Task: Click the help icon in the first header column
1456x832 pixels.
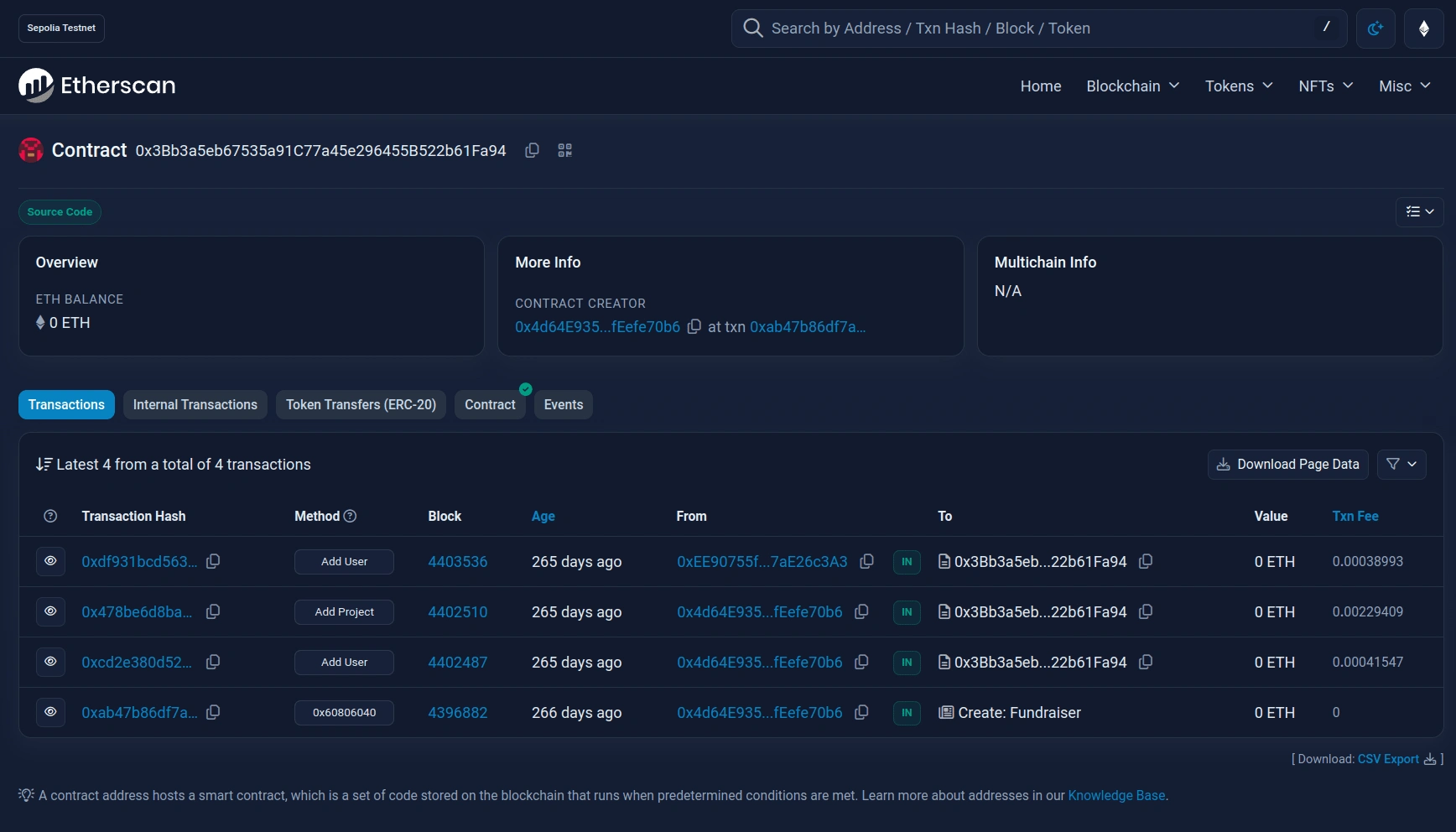Action: [50, 517]
